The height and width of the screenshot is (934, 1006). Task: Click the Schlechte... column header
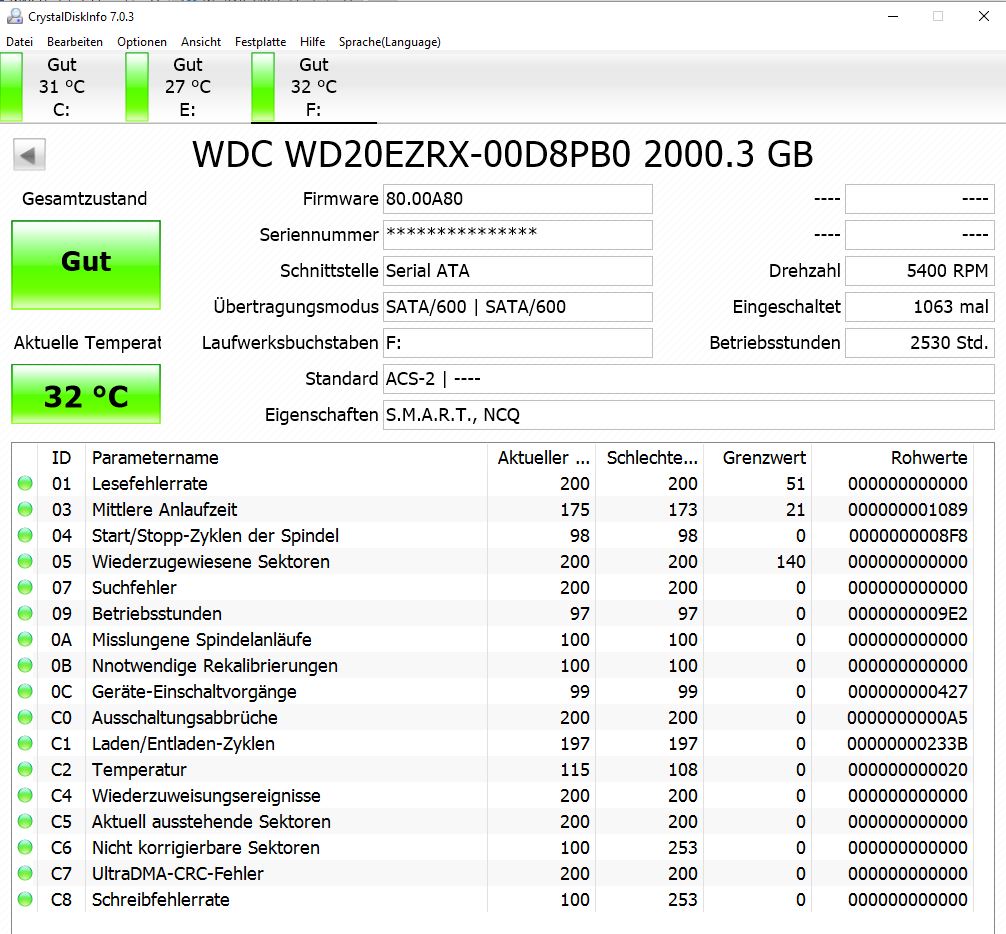point(651,457)
